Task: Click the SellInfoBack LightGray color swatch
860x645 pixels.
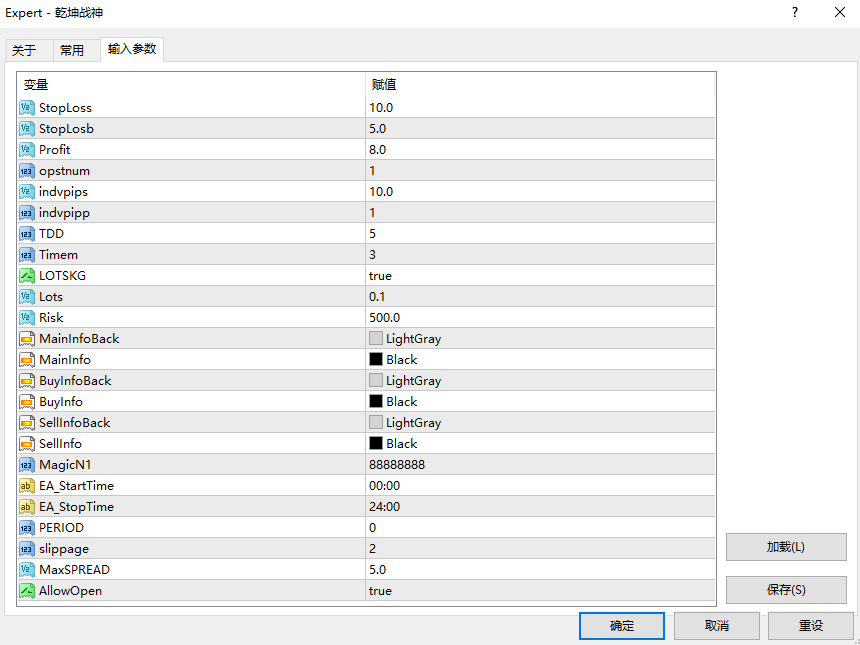Action: (376, 423)
